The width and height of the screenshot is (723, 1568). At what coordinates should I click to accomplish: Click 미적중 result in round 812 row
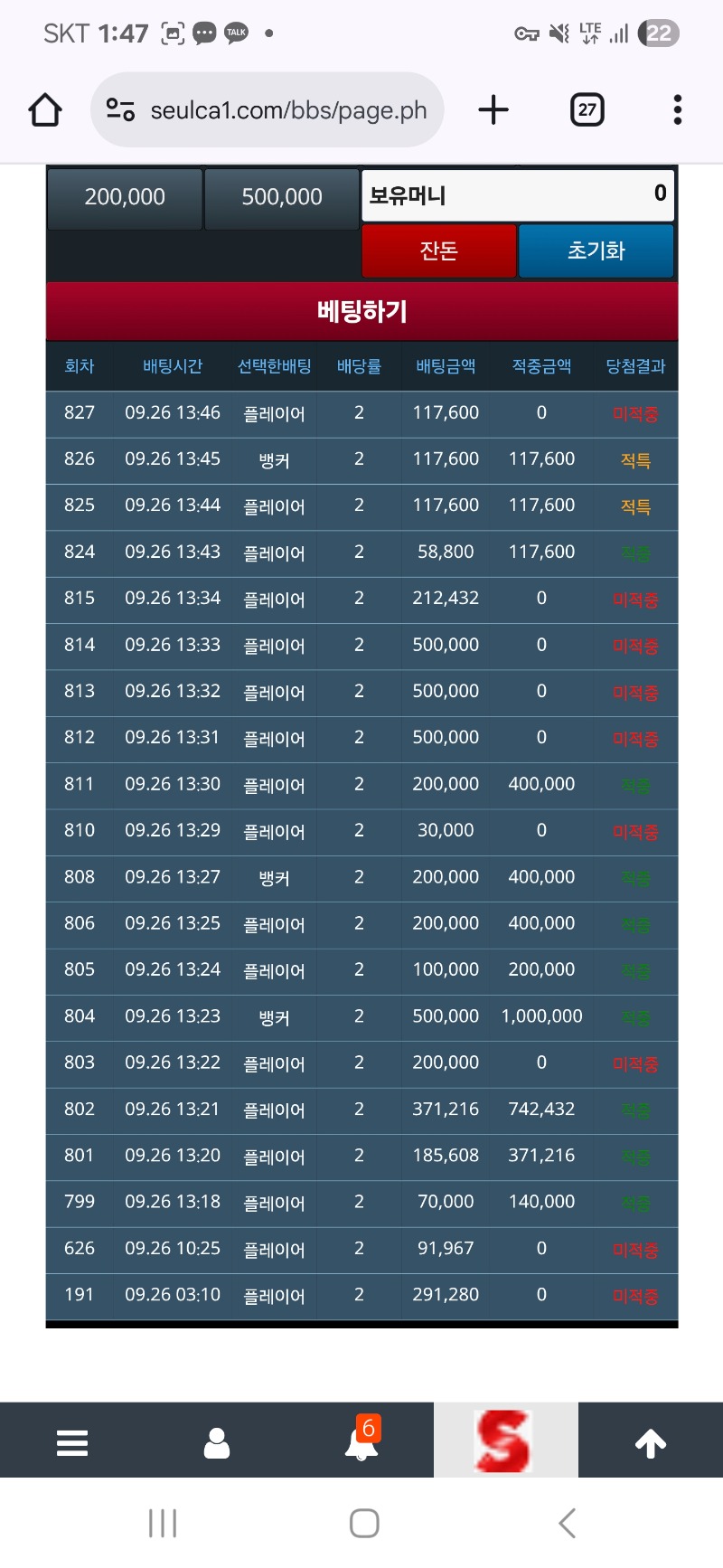click(635, 740)
